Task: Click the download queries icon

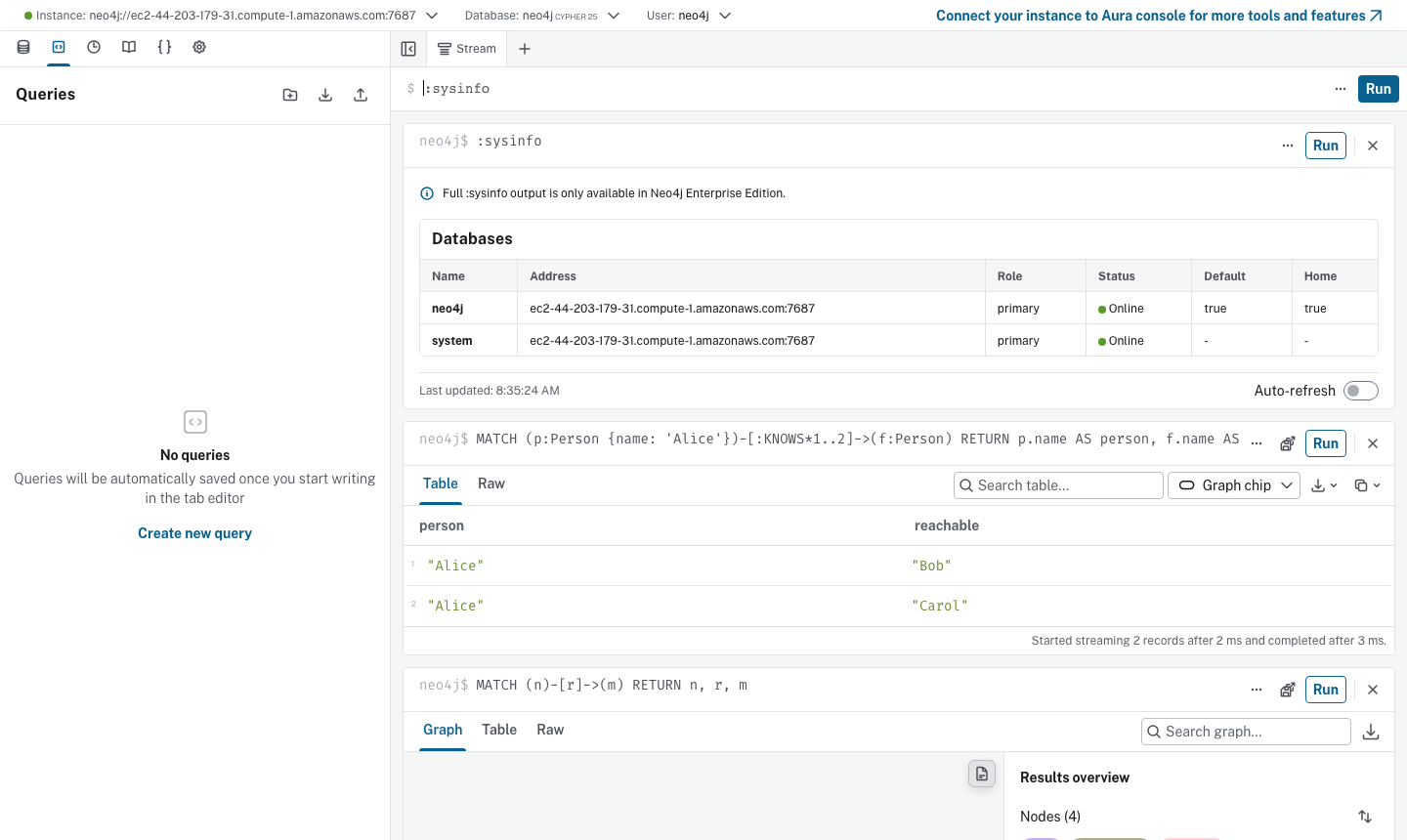Action: coord(325,95)
